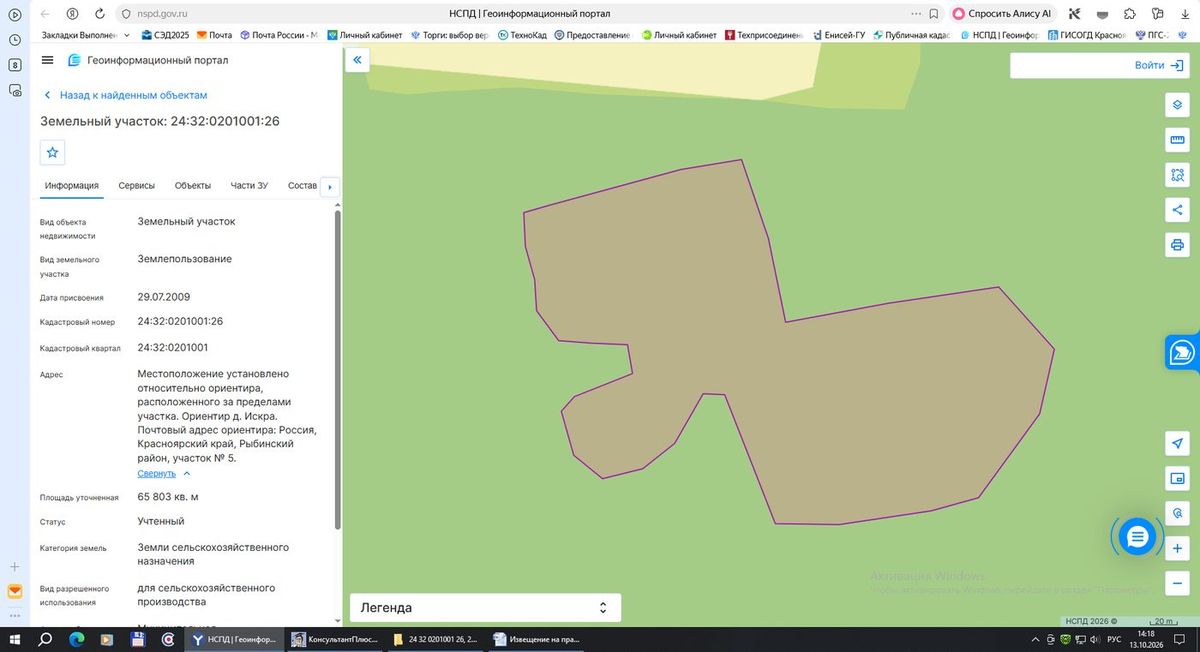The image size is (1200, 652).
Task: Collapse the left information panel
Action: pyautogui.click(x=357, y=60)
